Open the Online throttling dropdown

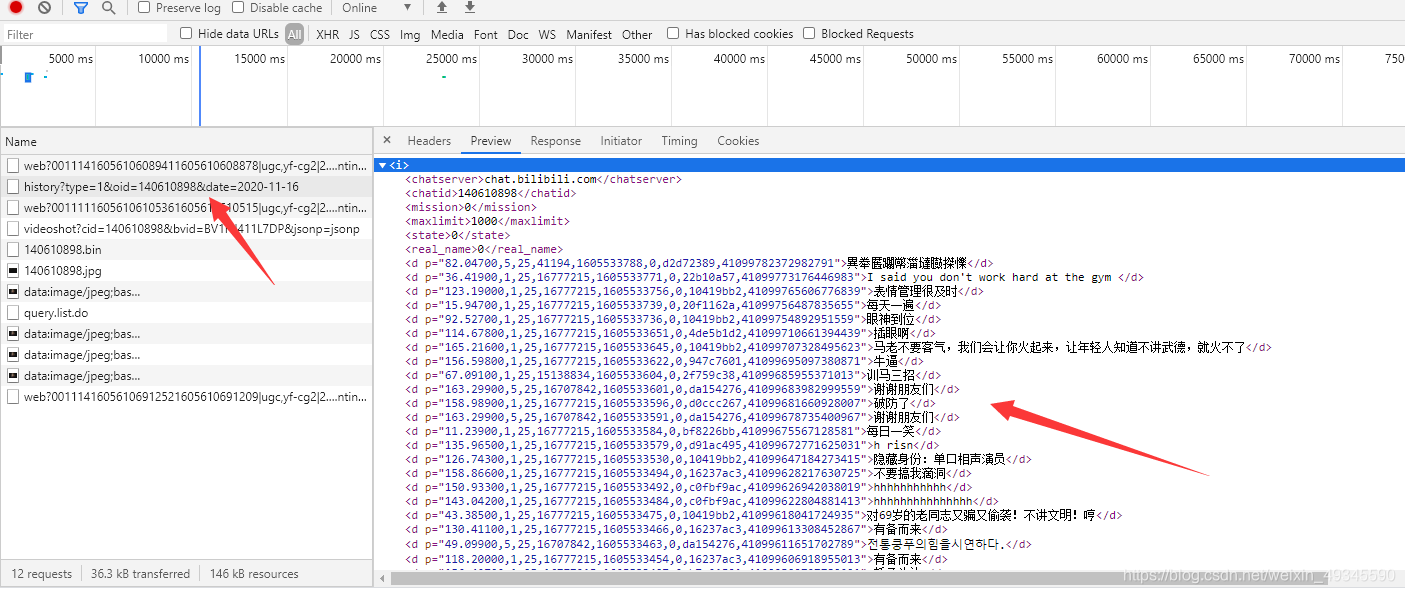click(x=377, y=7)
